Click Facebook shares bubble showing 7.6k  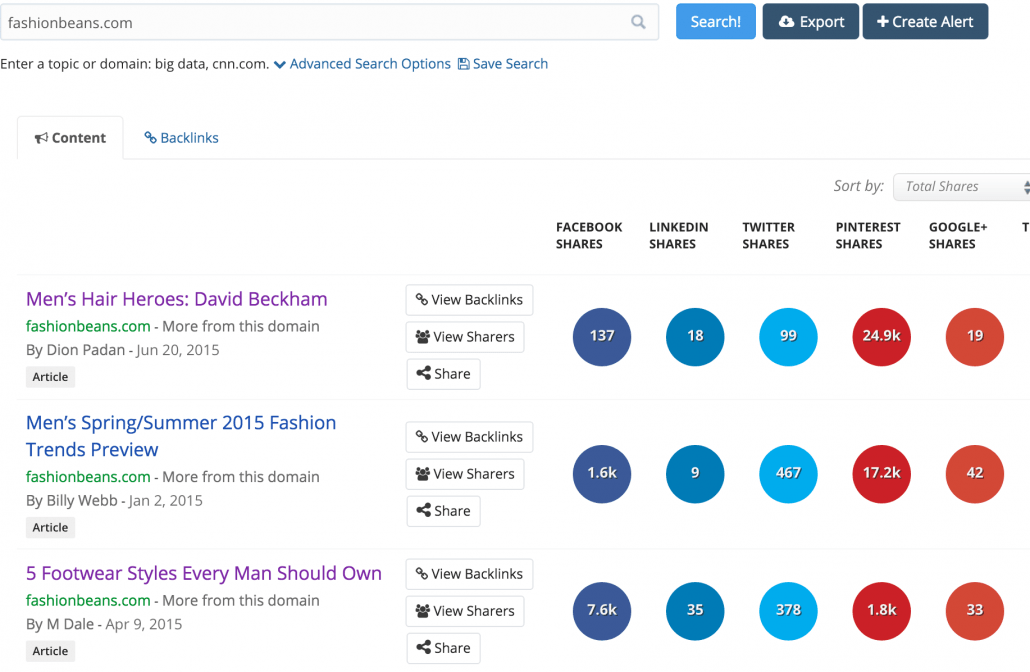point(602,610)
